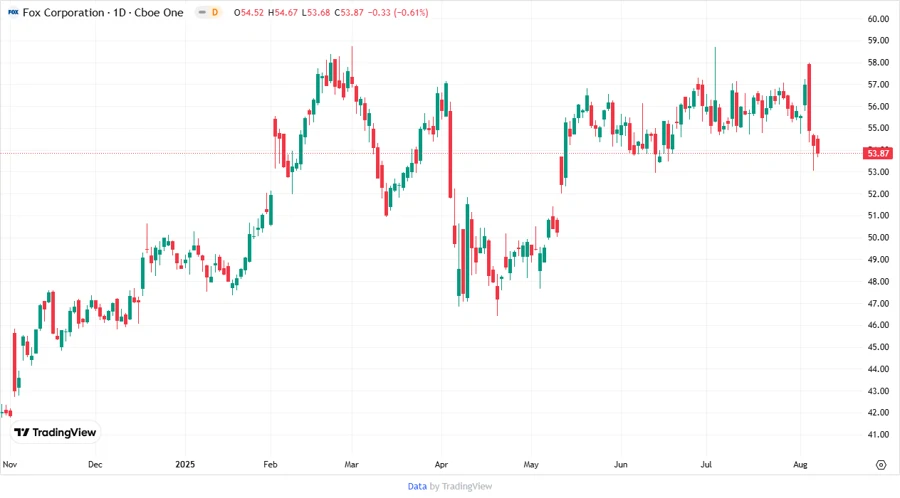Screen dimensions: 900x498
Task: Click the May label on time axis
Action: [x=531, y=464]
